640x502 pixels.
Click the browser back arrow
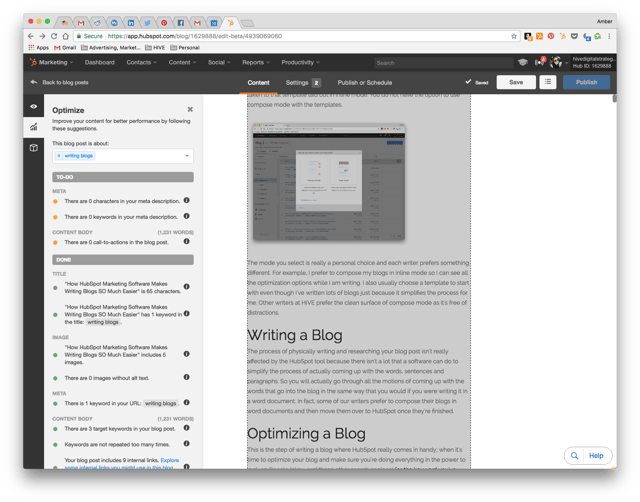point(31,36)
